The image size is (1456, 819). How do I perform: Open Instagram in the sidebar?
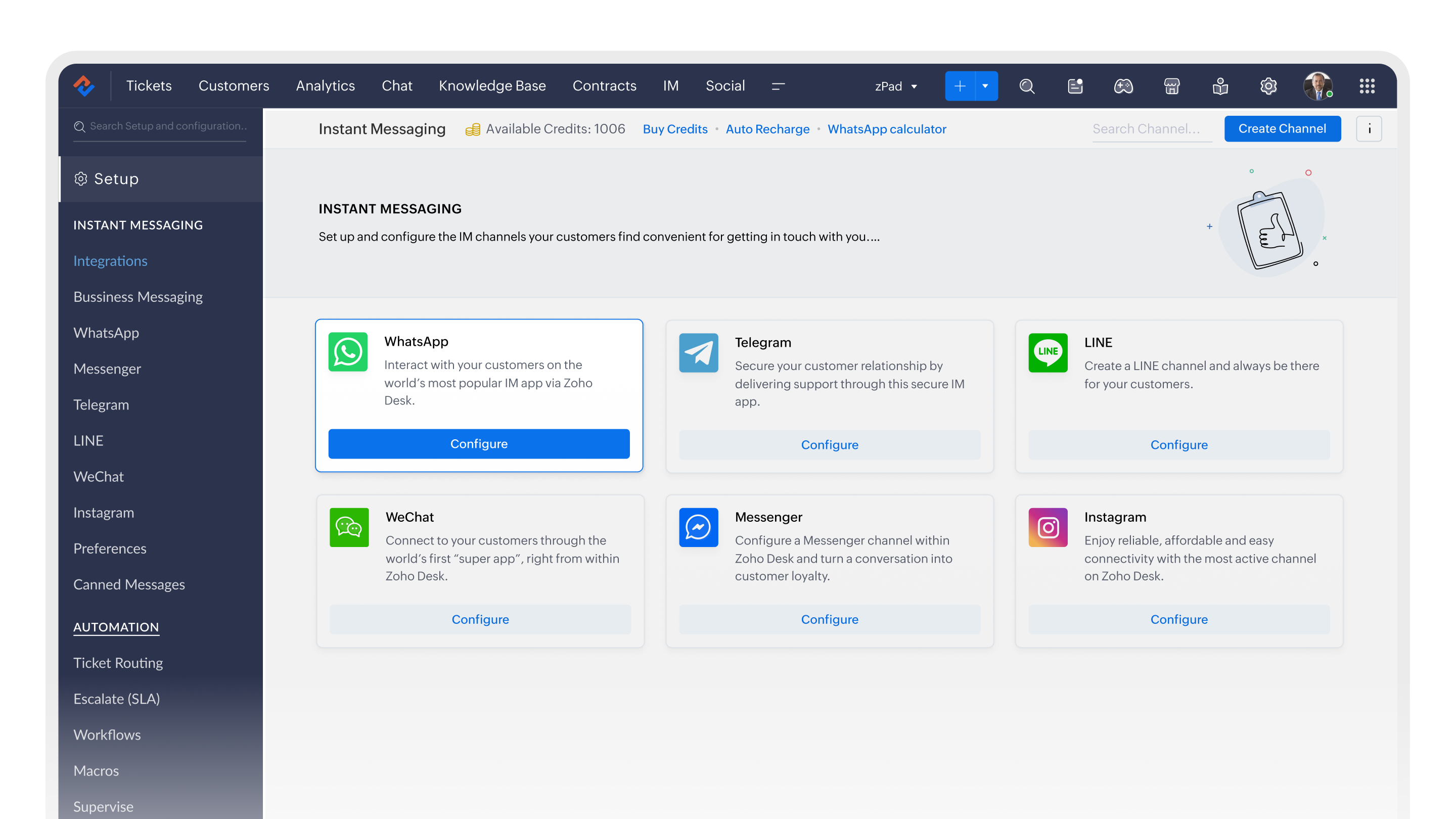104,513
